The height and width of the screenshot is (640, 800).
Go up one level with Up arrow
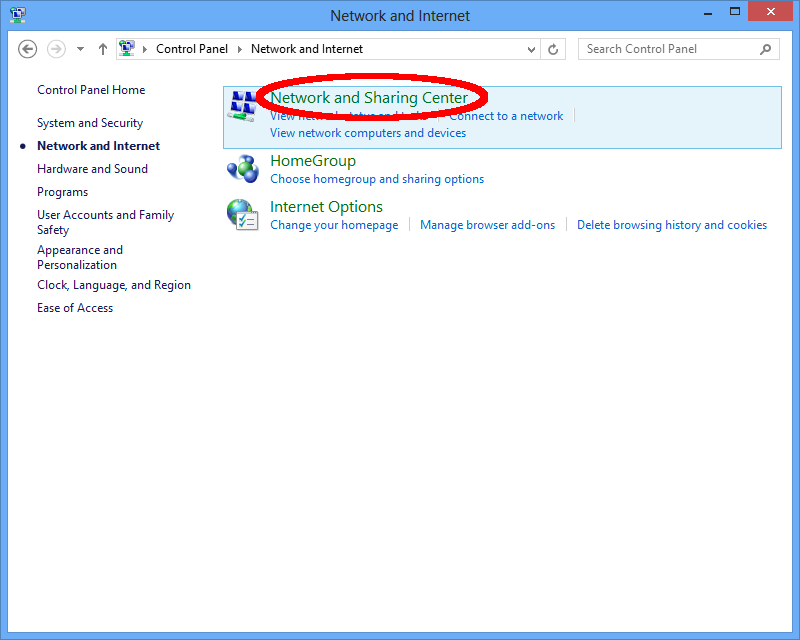103,50
